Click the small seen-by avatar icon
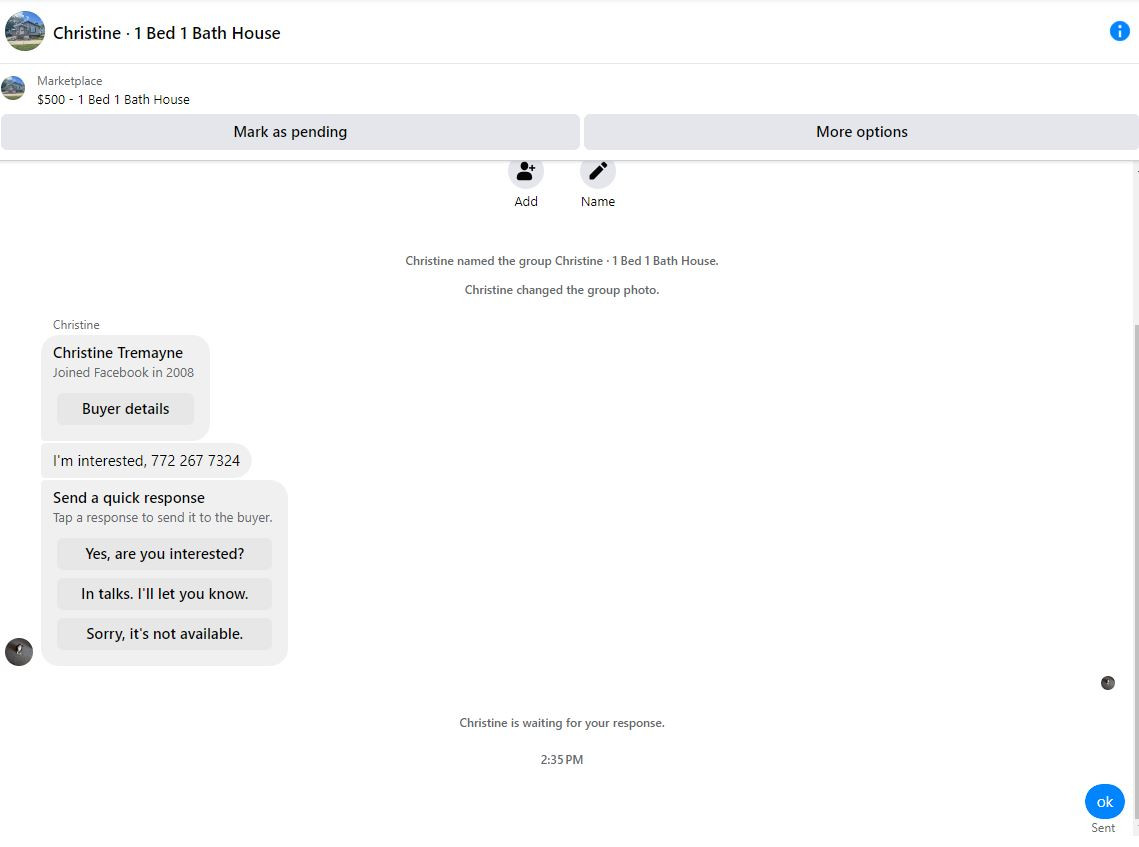Screen dimensions: 1139x847 click(x=1107, y=683)
